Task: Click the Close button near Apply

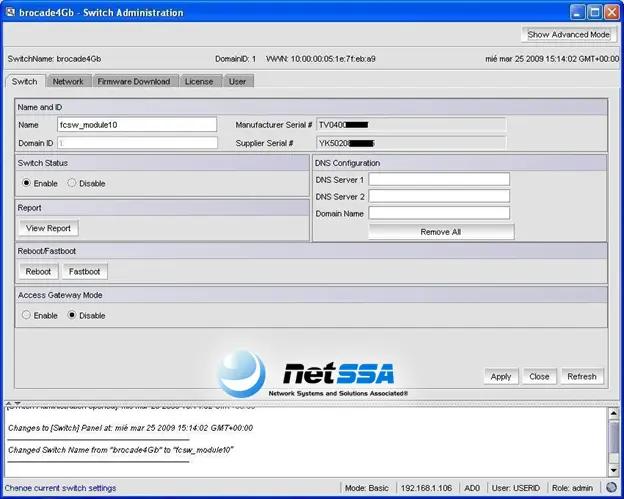Action: coord(539,376)
